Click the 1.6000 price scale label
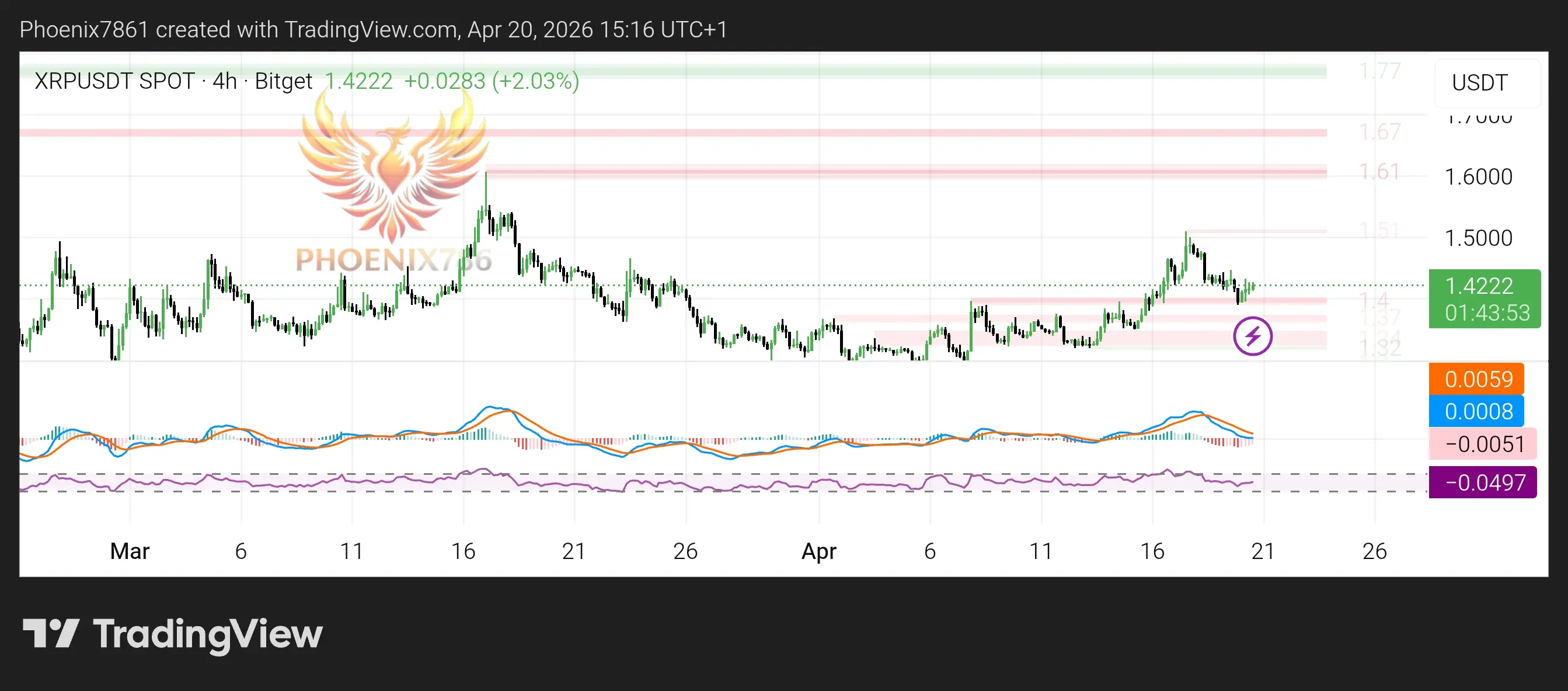The image size is (1568, 691). pos(1478,176)
